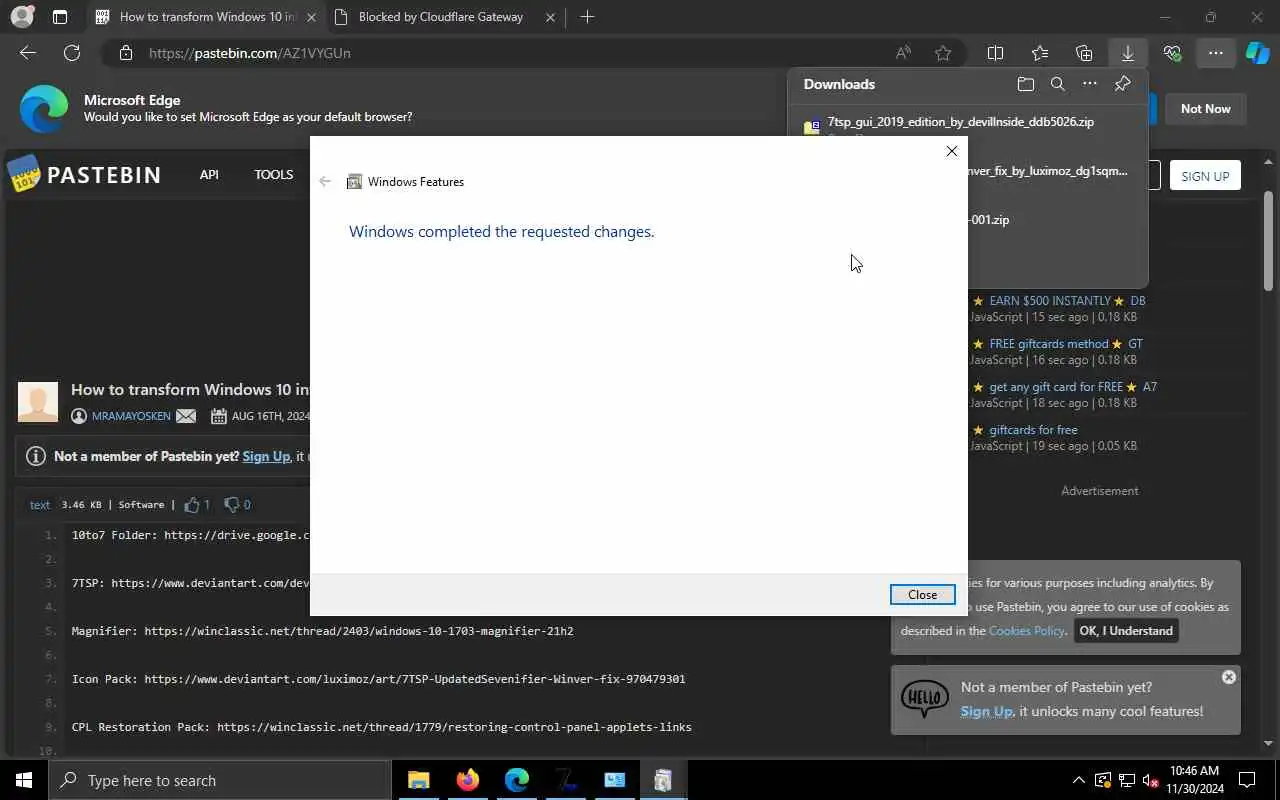1280x800 pixels.
Task: Switch to the Blocked by Cloudflare Gateway tab
Action: click(x=440, y=17)
